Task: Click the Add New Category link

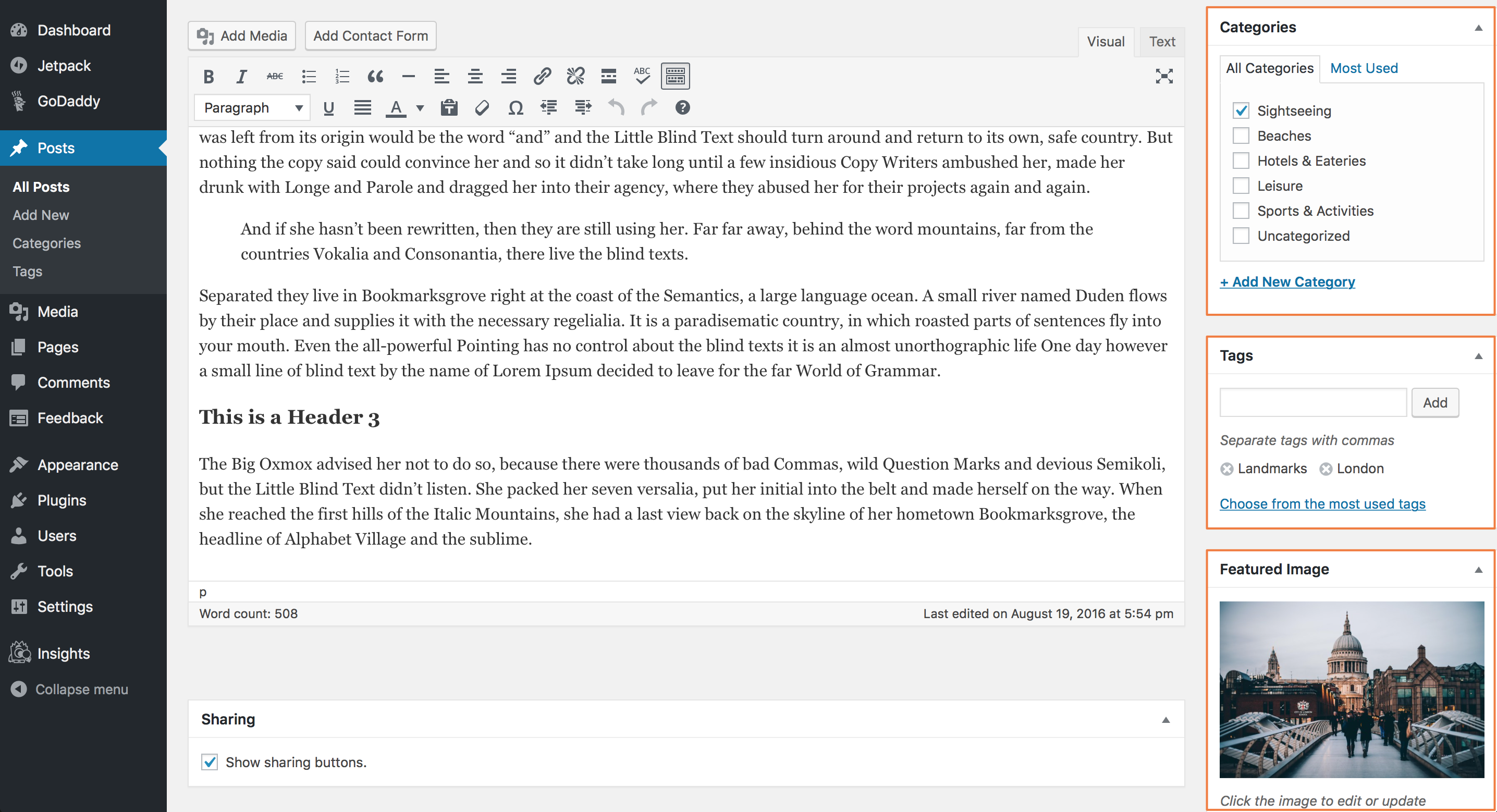Action: coord(1287,282)
